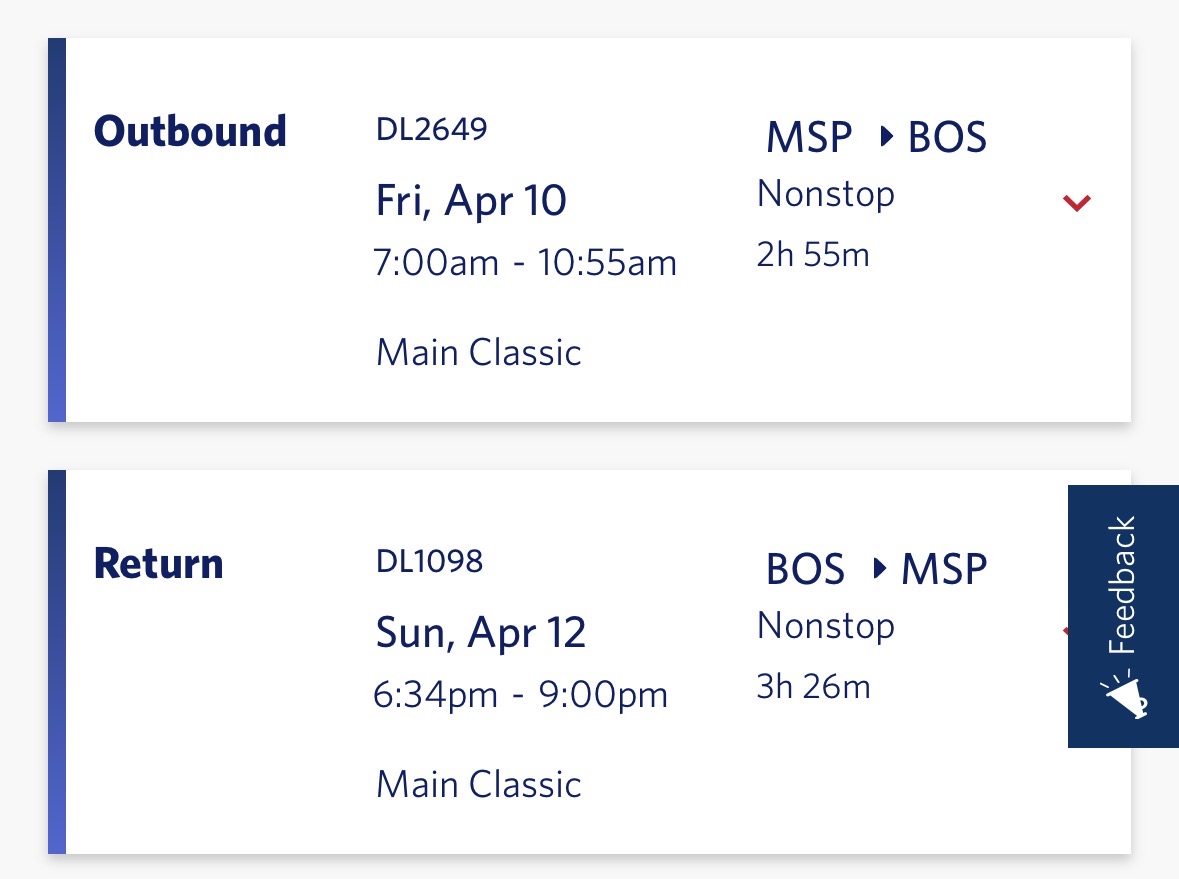Click Nonstop label on the Outbound flight
The width and height of the screenshot is (1179, 879).
825,194
